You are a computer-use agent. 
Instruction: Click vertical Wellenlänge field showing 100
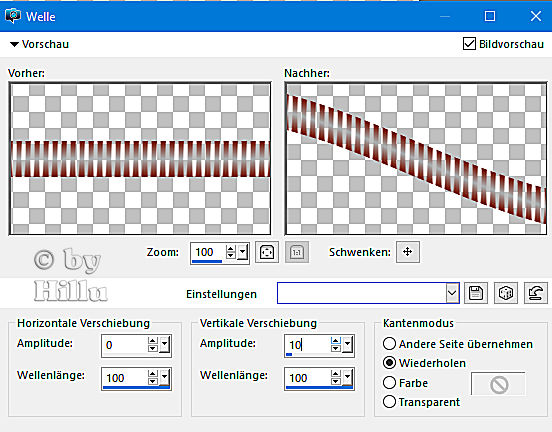308,378
